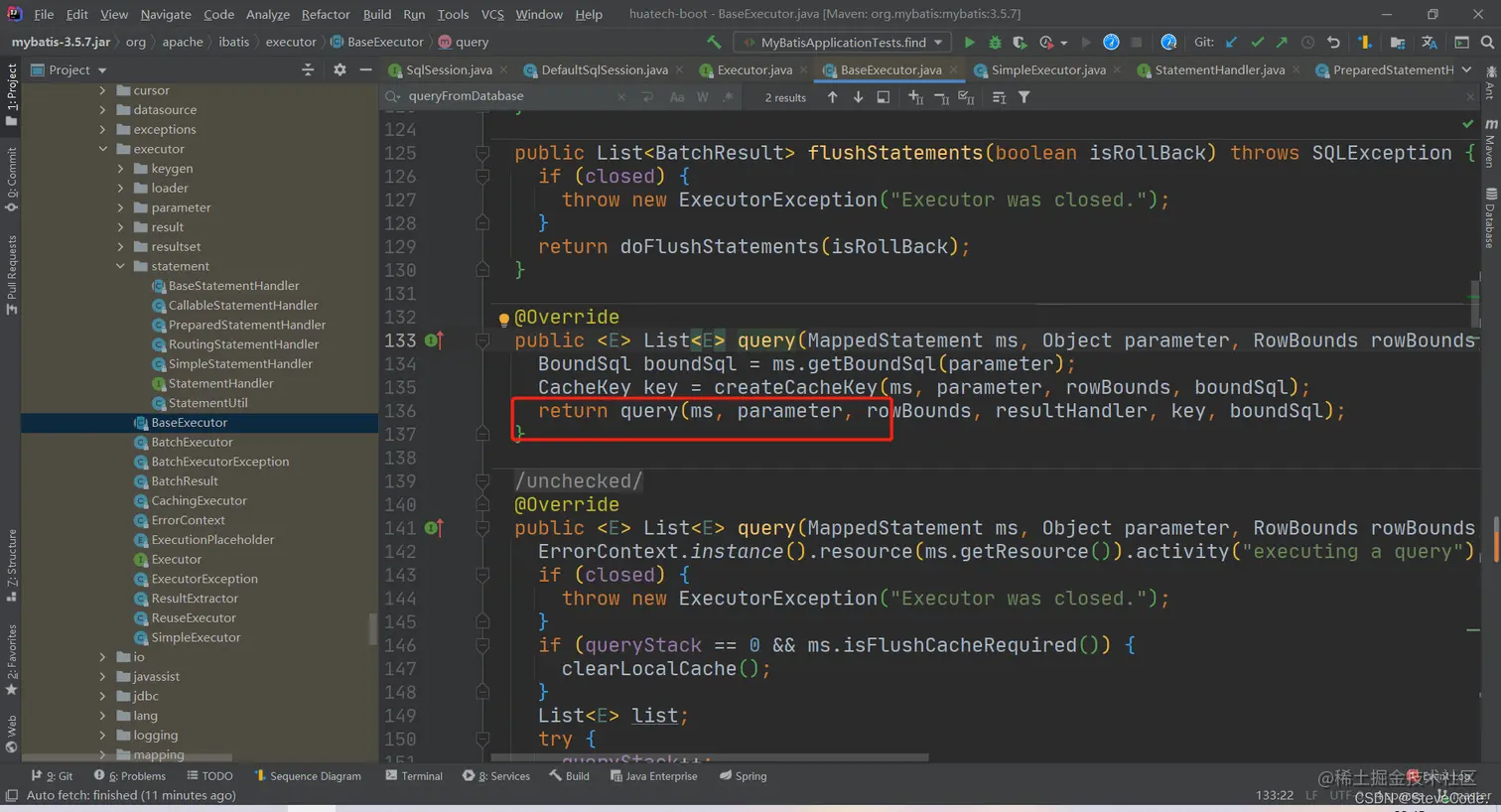Switch to the StatementHandler.java tab
This screenshot has height=812, width=1501.
pyautogui.click(x=1219, y=69)
